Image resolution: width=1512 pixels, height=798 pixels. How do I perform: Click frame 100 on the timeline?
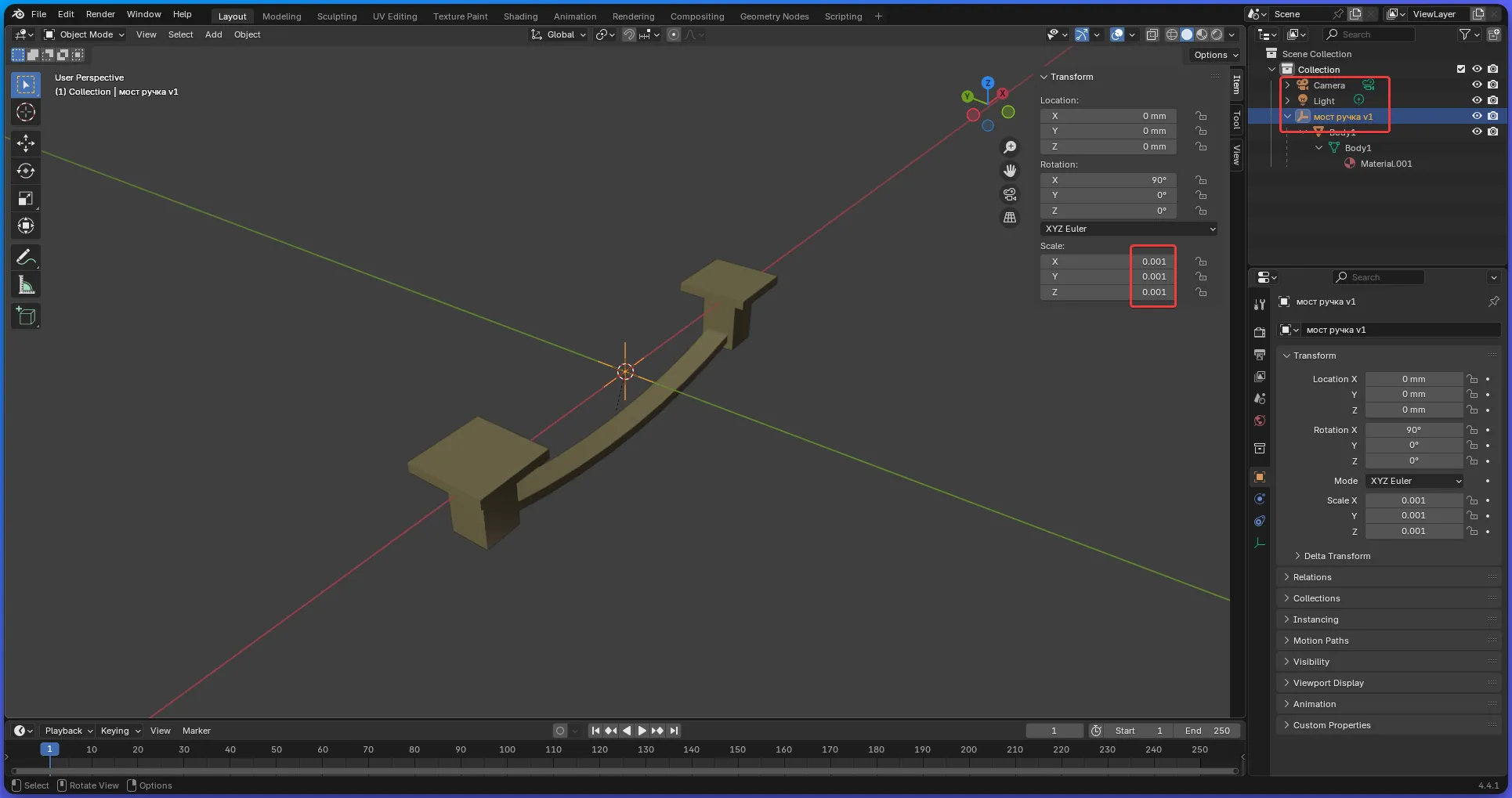pos(507,749)
